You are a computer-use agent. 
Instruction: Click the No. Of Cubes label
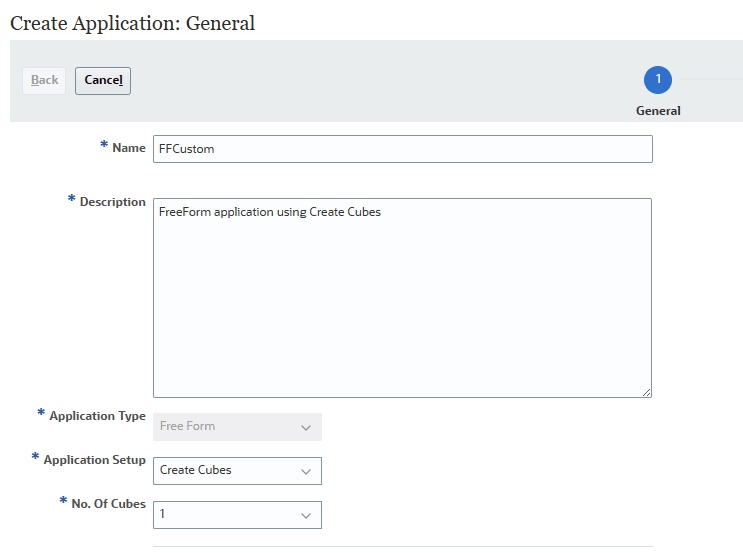pos(108,504)
